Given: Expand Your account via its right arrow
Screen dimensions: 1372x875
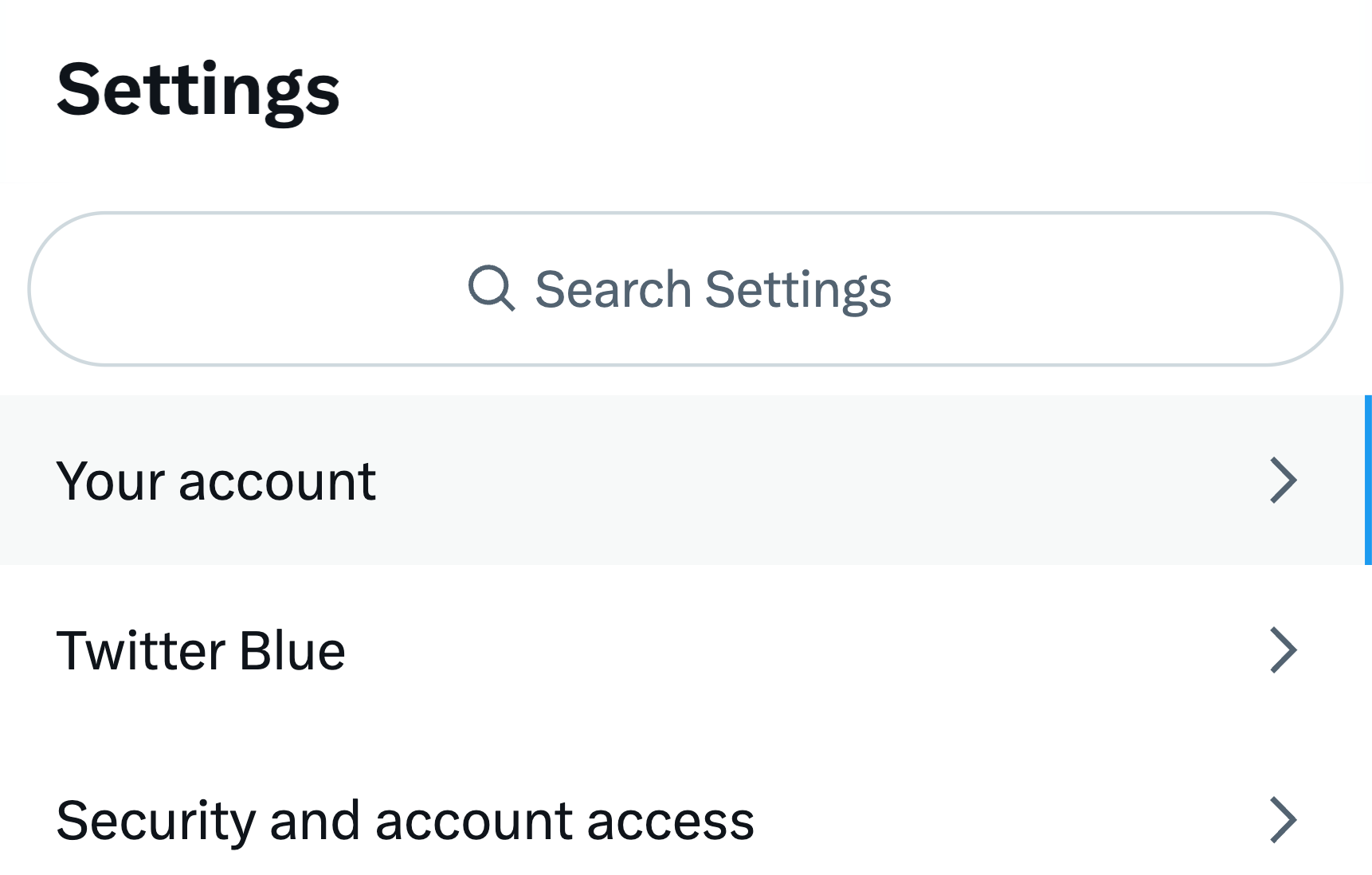Looking at the screenshot, I should tap(1283, 480).
